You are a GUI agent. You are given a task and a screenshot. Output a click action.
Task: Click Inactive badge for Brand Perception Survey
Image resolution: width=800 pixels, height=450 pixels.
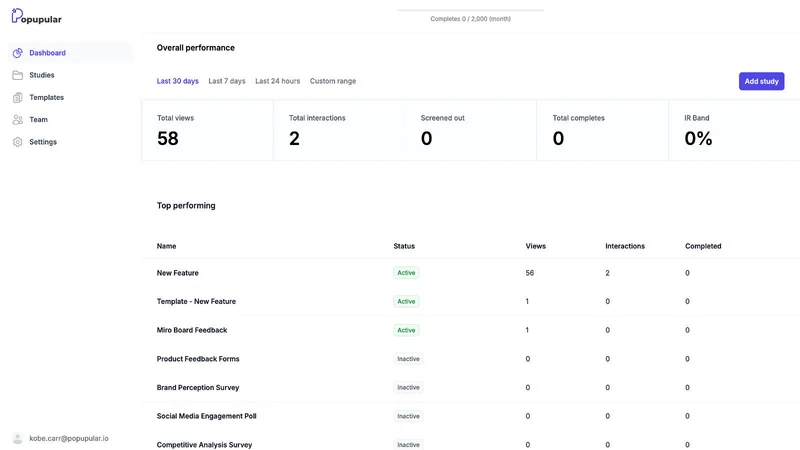coord(408,388)
